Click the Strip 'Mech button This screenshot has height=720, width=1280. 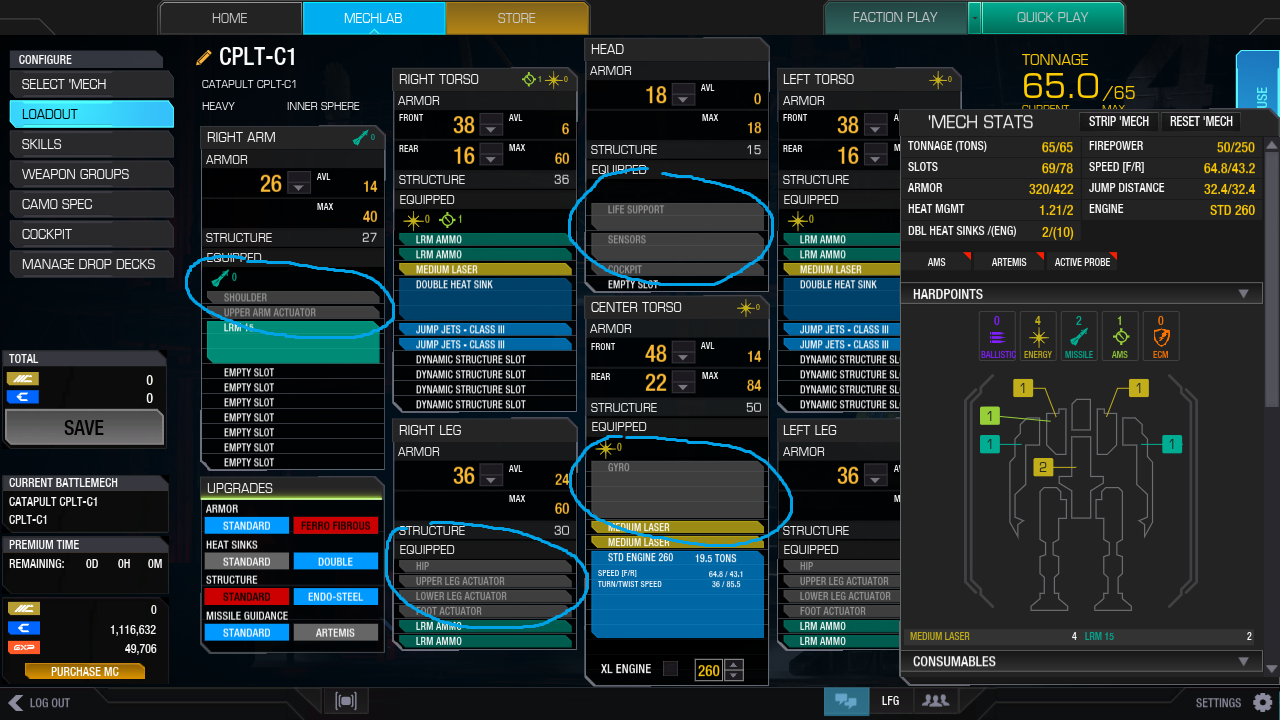click(x=1119, y=121)
